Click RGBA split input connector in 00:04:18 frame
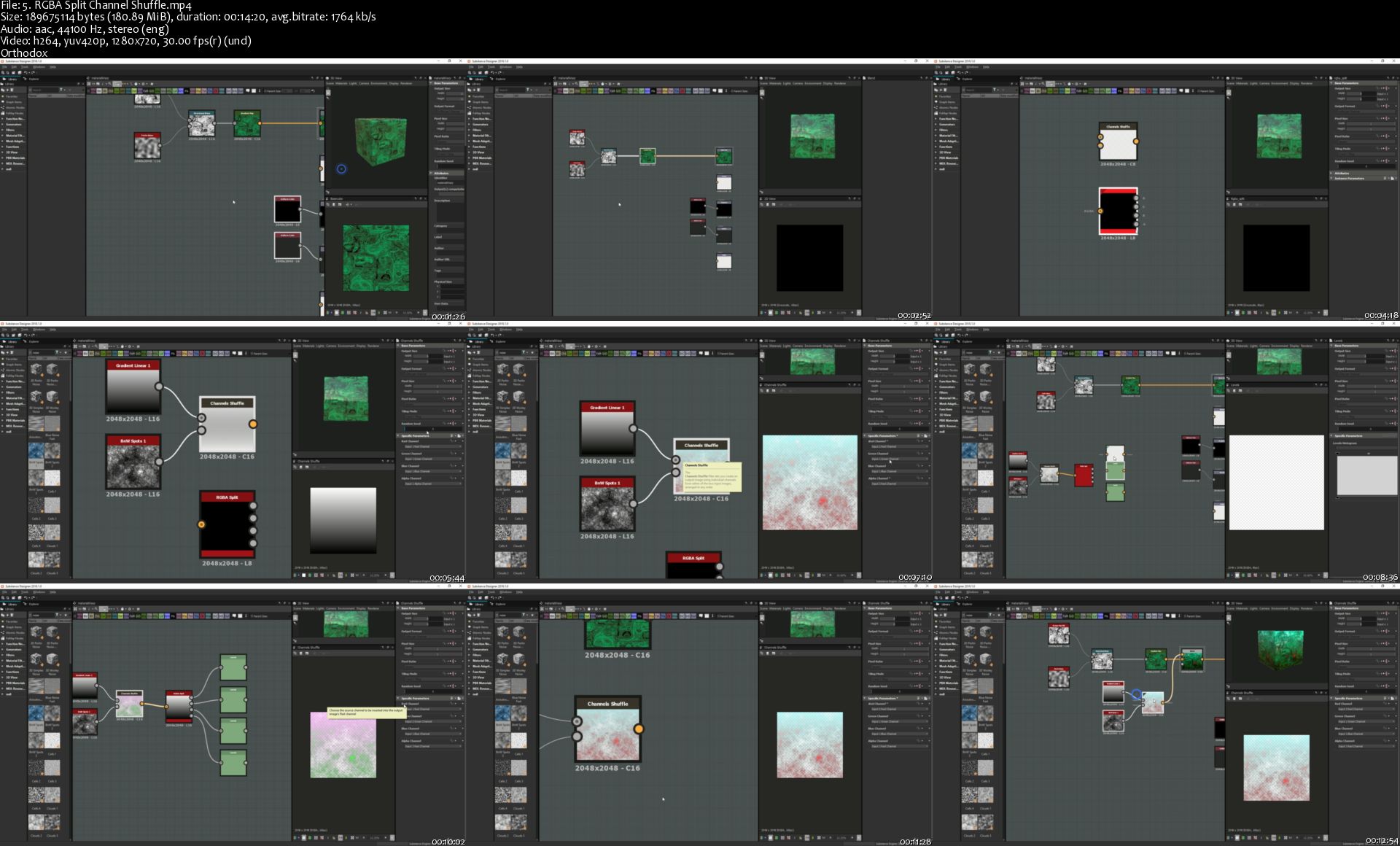Screen dimensions: 1400x846 (x=1100, y=211)
